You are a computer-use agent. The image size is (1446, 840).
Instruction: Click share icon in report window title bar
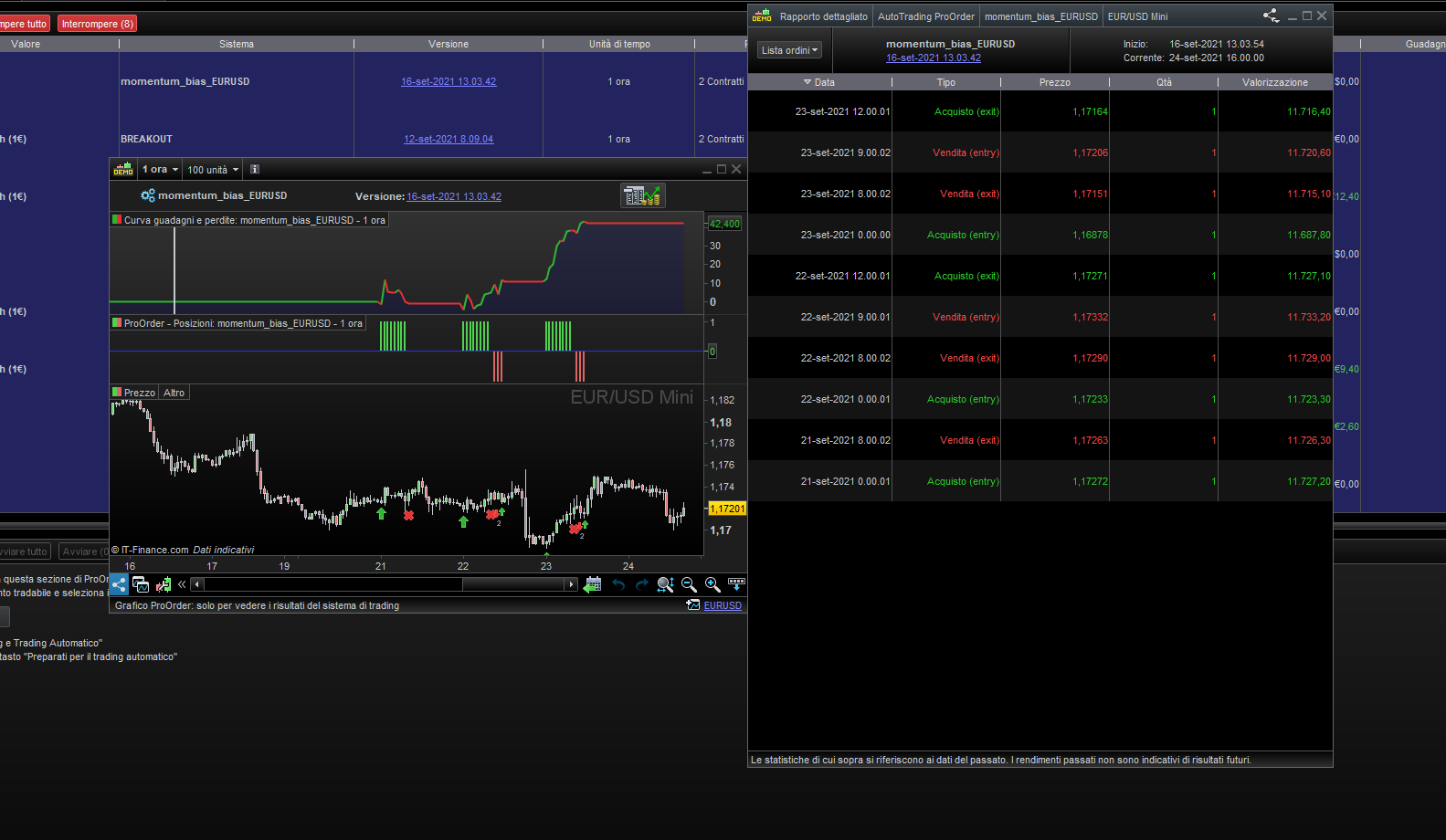(x=1271, y=16)
